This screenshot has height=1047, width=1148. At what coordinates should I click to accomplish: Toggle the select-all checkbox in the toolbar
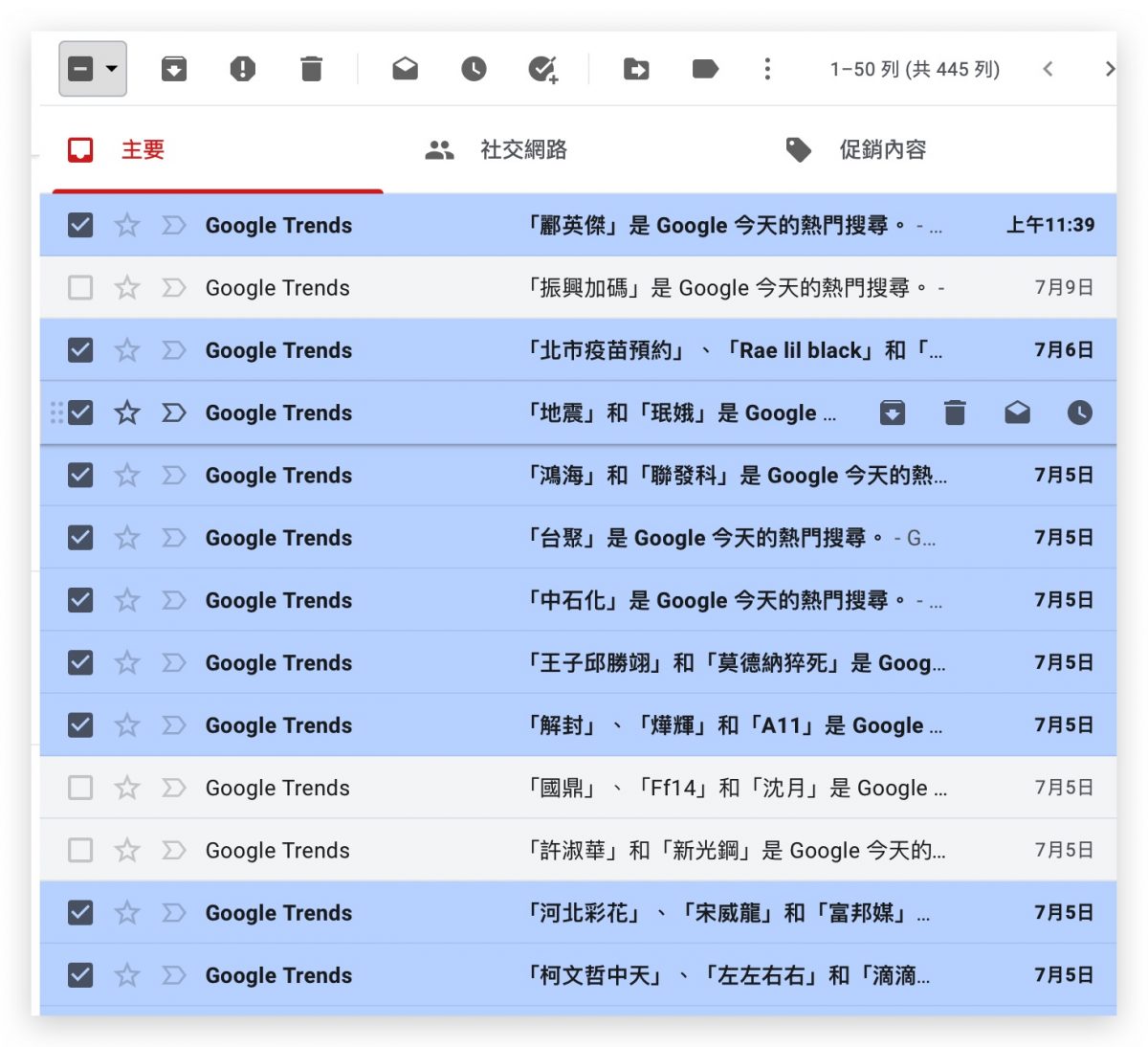coord(80,69)
